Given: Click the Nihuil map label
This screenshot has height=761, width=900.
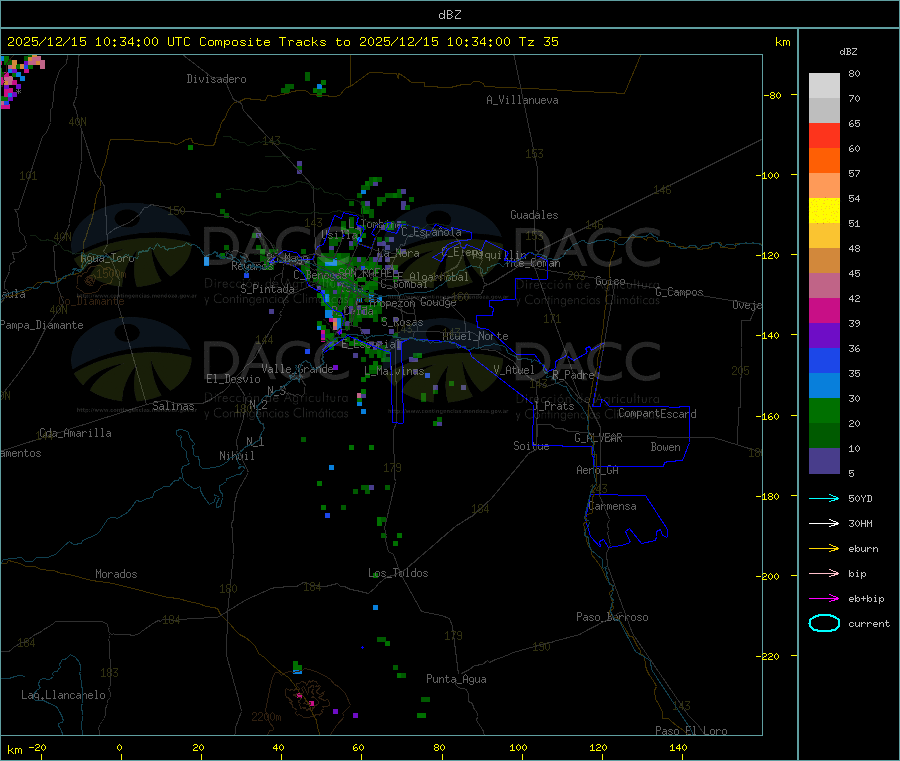Looking at the screenshot, I should [236, 456].
